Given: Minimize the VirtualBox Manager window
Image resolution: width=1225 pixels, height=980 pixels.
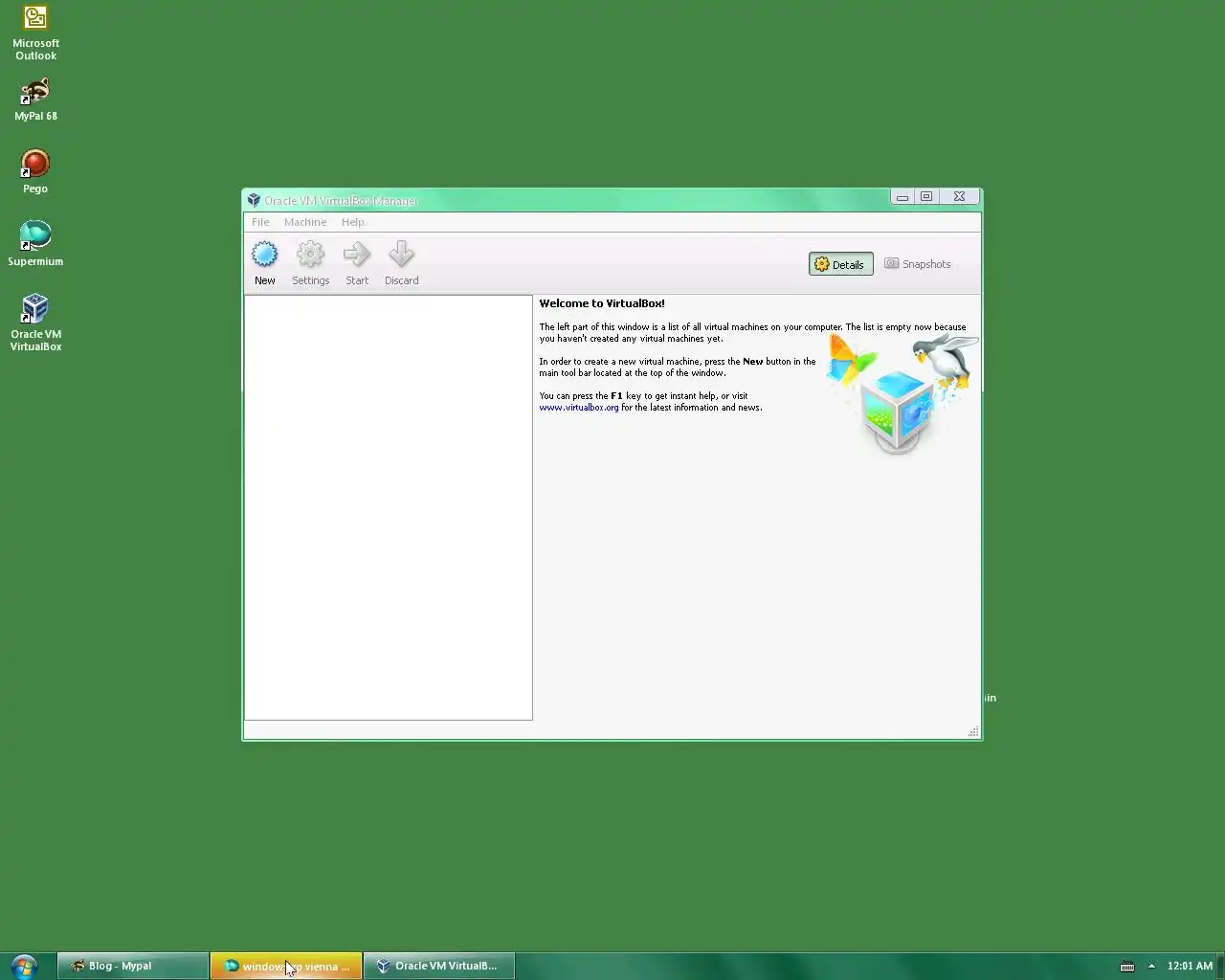Looking at the screenshot, I should coord(902,196).
